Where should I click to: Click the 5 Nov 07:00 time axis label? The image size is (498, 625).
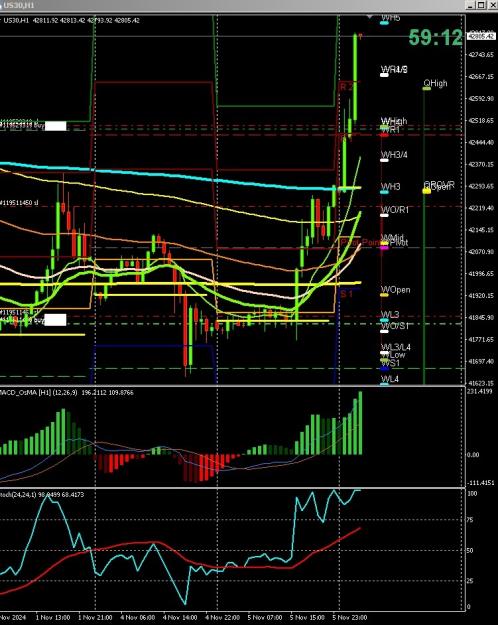click(265, 617)
